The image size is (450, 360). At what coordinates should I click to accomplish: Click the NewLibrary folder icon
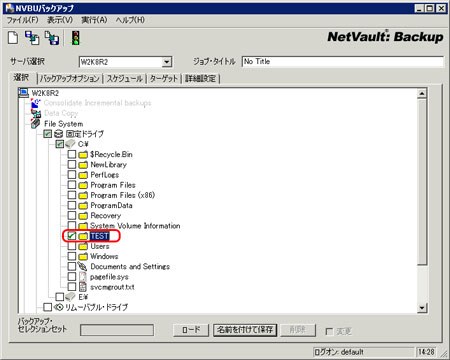pyautogui.click(x=83, y=165)
